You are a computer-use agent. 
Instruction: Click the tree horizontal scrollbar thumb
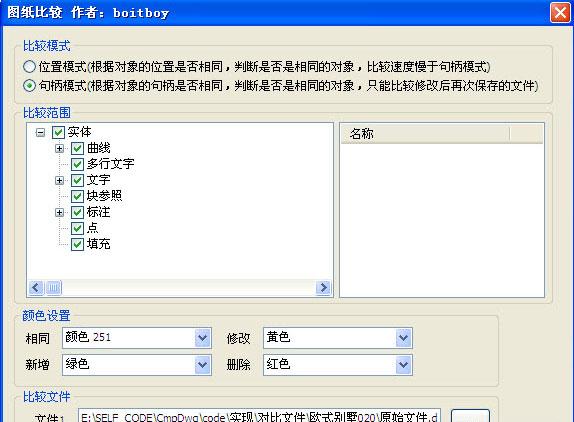pyautogui.click(x=53, y=288)
